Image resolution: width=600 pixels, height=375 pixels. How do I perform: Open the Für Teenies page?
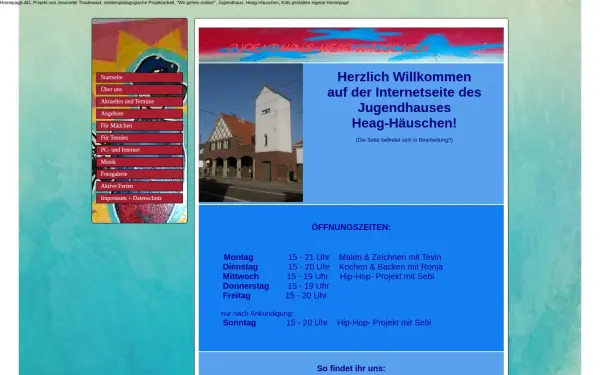[x=139, y=138]
